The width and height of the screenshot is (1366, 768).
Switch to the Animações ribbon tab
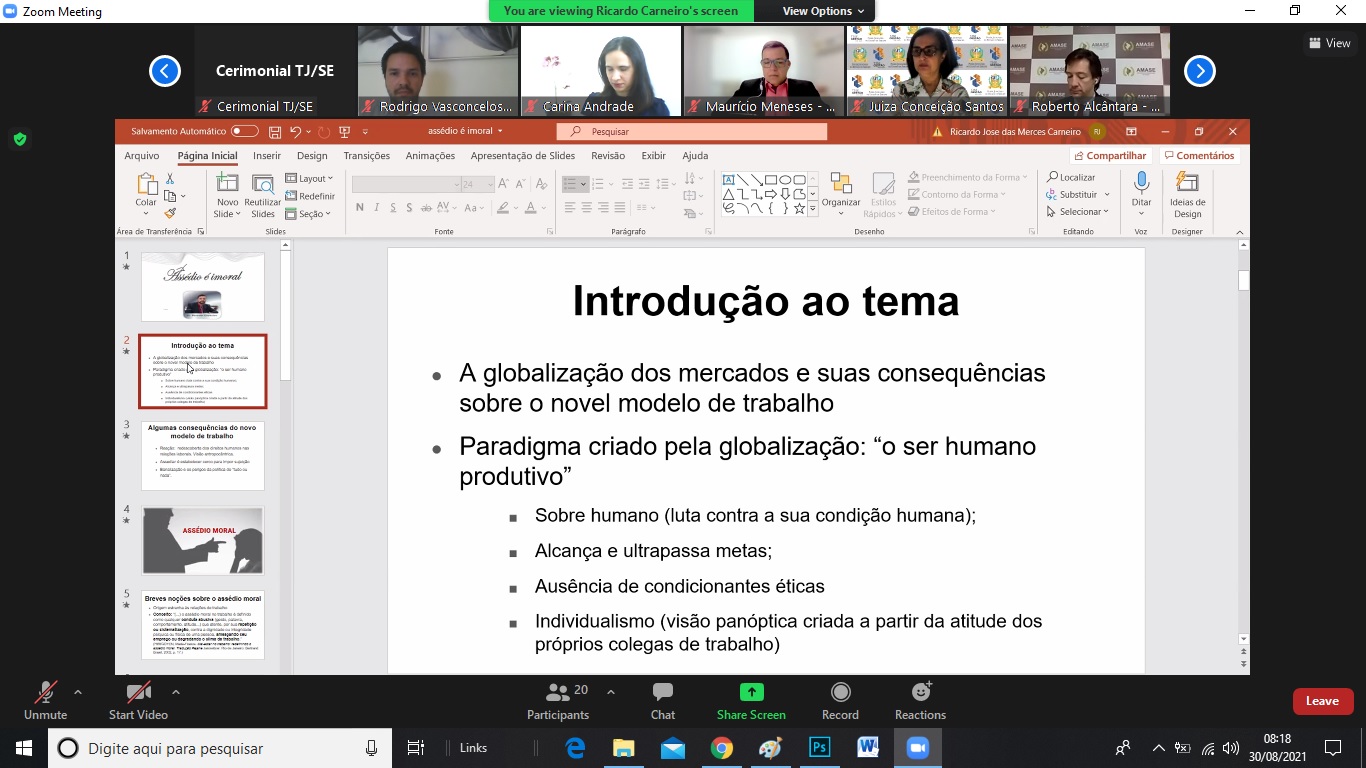pos(430,156)
